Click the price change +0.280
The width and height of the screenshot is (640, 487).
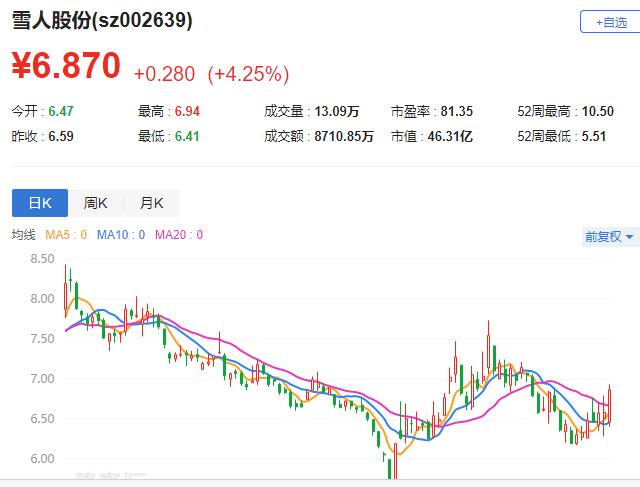pos(164,74)
